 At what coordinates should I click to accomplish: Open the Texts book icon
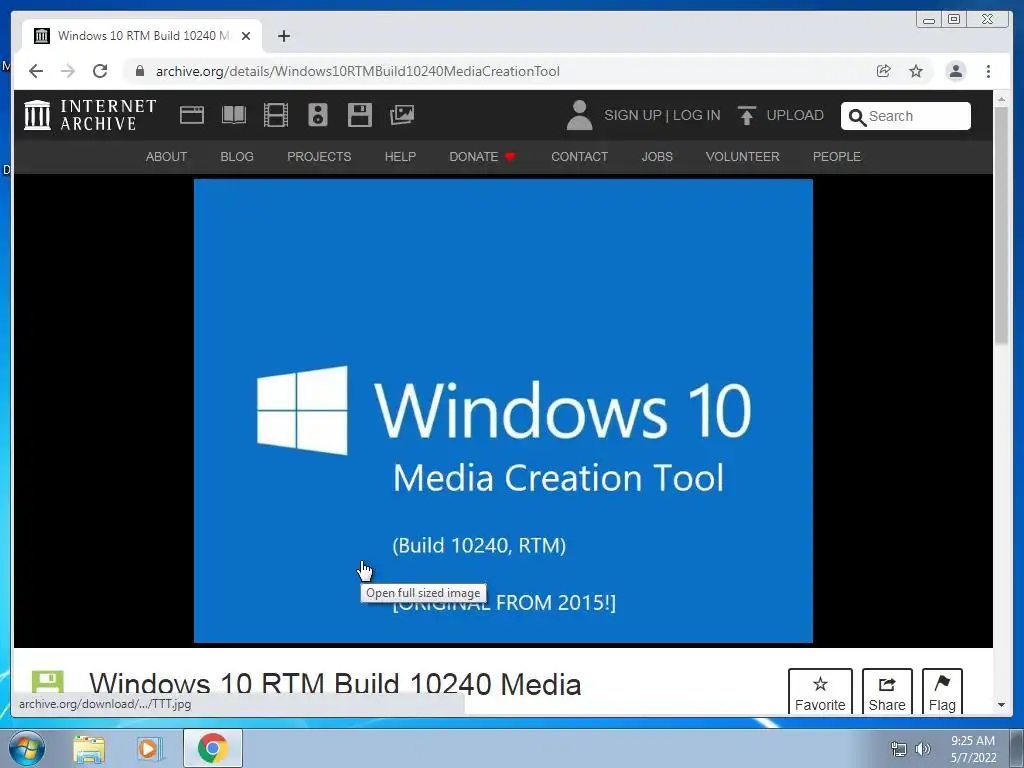pyautogui.click(x=234, y=116)
